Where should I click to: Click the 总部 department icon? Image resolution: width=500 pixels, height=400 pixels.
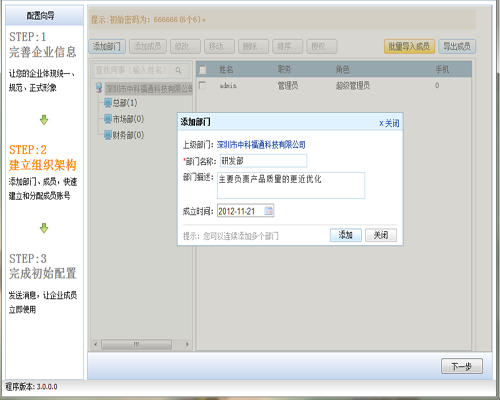point(108,103)
